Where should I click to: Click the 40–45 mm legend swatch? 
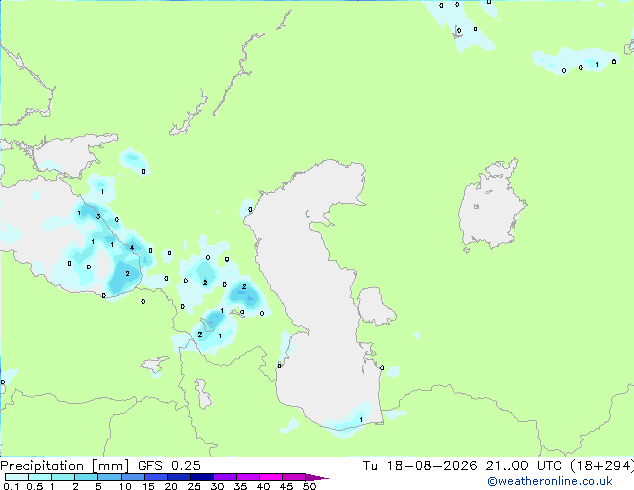271,477
